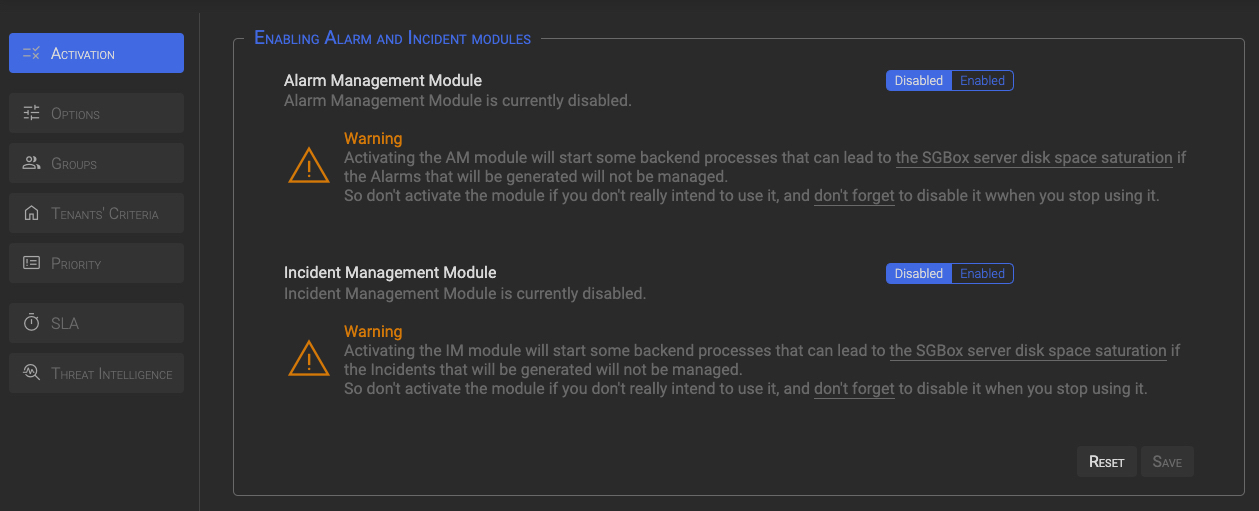
Task: Click the Threat Intelligence magnifier icon
Action: (31, 373)
